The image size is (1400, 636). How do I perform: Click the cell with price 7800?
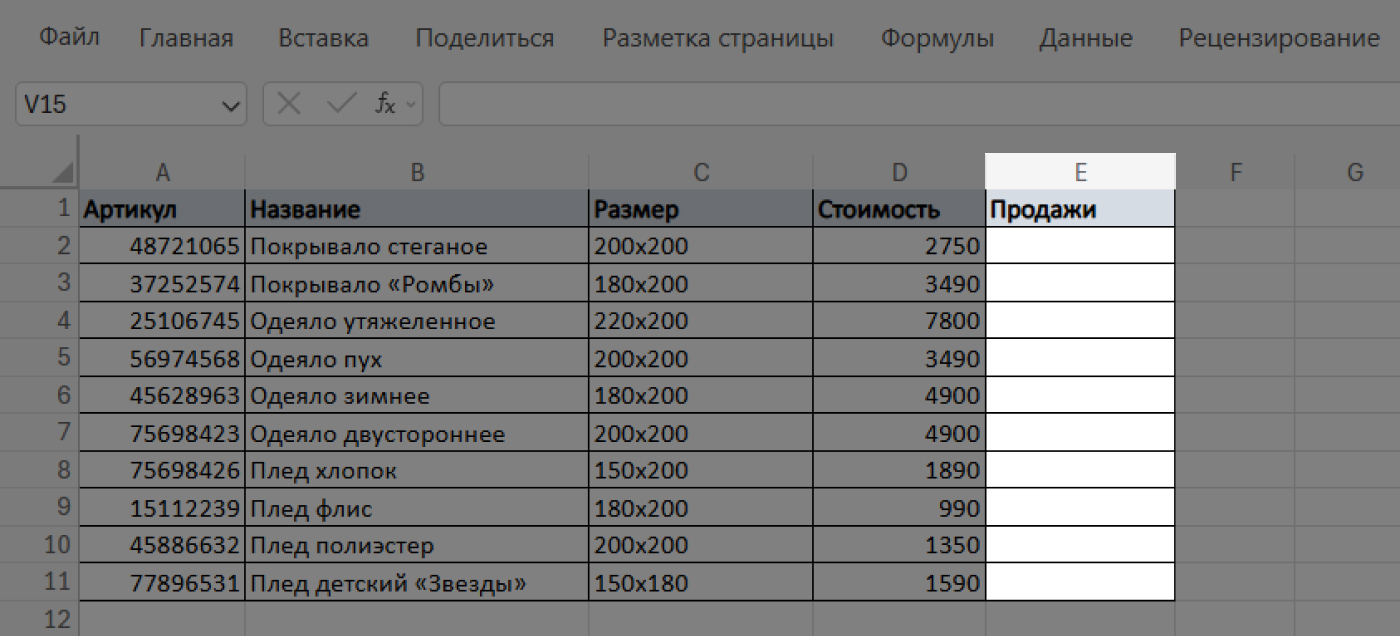pyautogui.click(x=898, y=320)
